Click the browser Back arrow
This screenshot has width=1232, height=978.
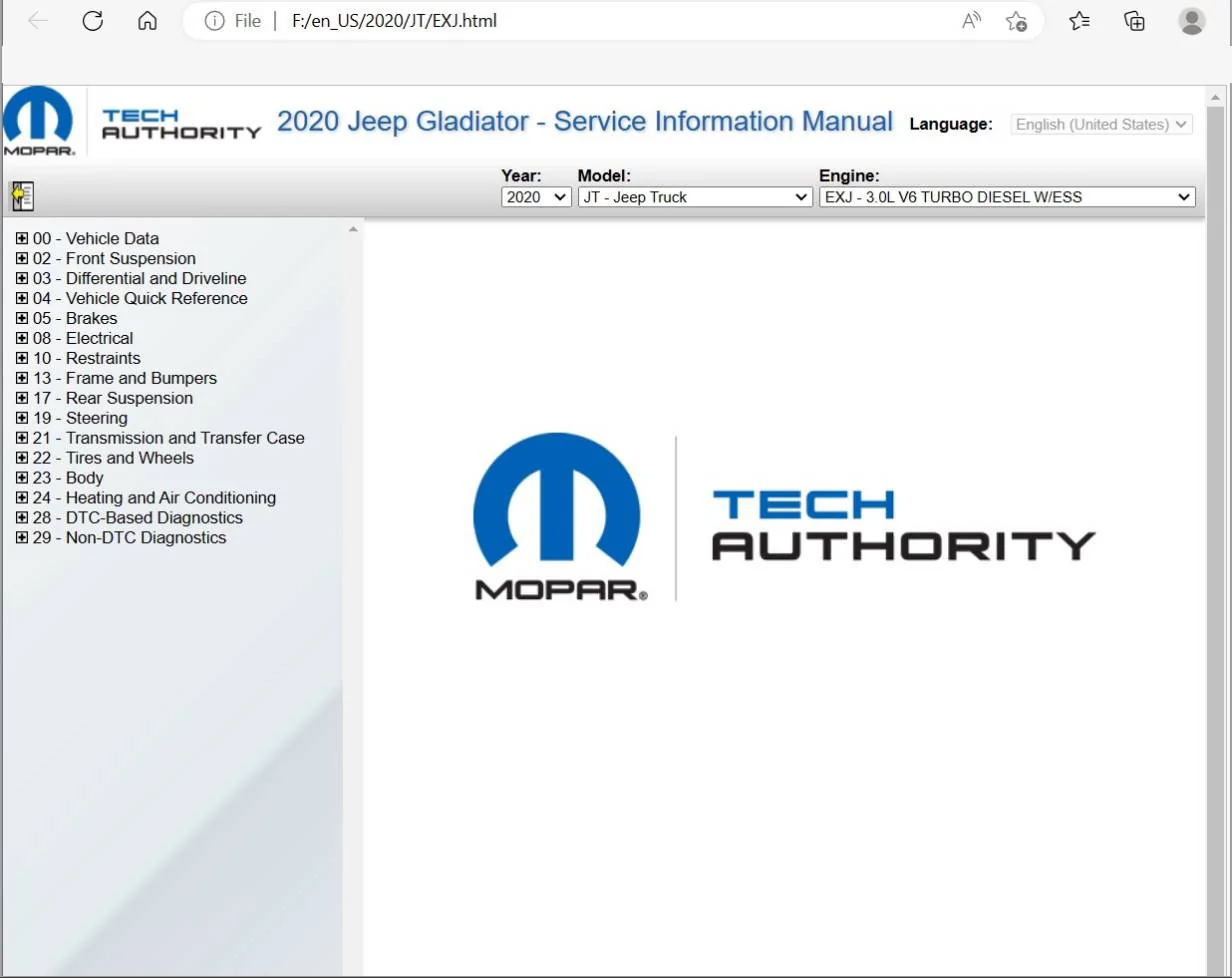point(38,21)
